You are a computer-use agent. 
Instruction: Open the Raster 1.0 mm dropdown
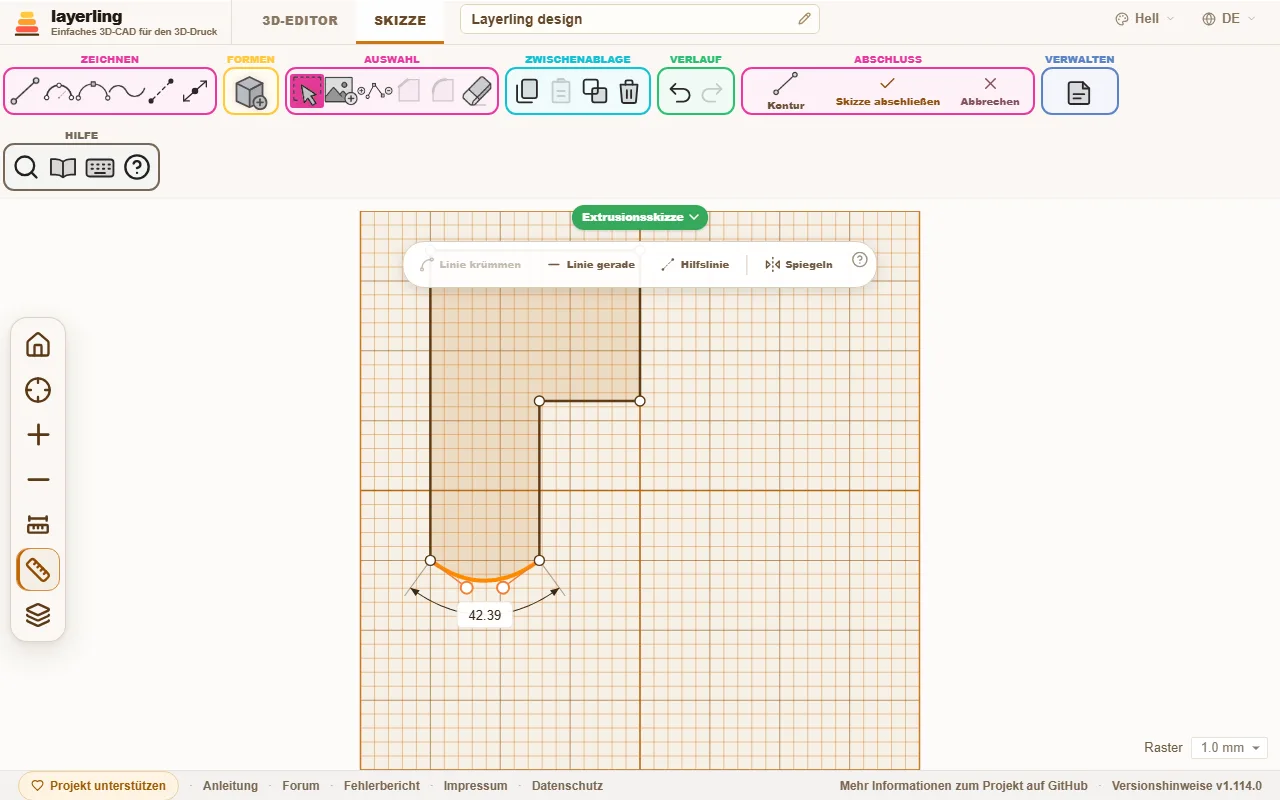click(1229, 748)
